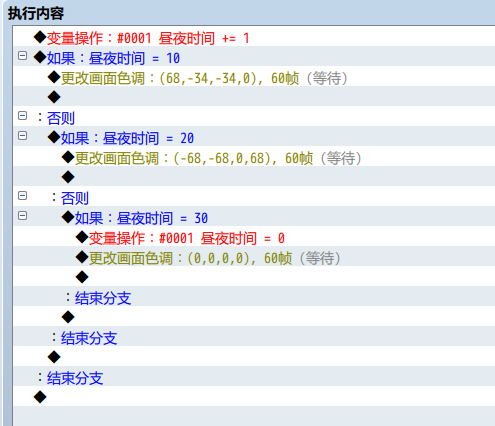Select 变量操作 昼夜时间 = 0 command

[x=254, y=236]
